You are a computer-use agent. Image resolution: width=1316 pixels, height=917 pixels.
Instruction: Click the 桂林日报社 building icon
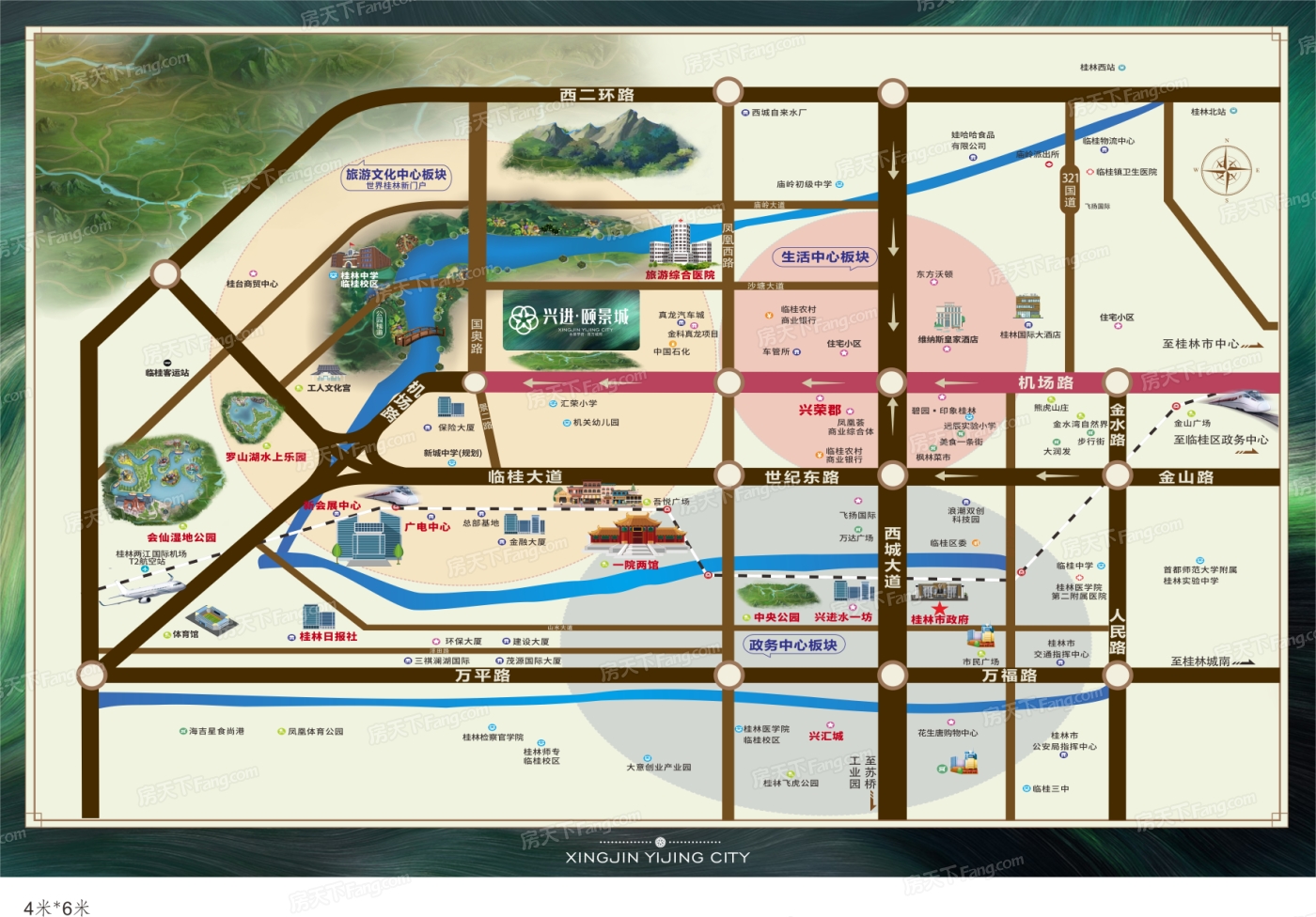point(319,616)
